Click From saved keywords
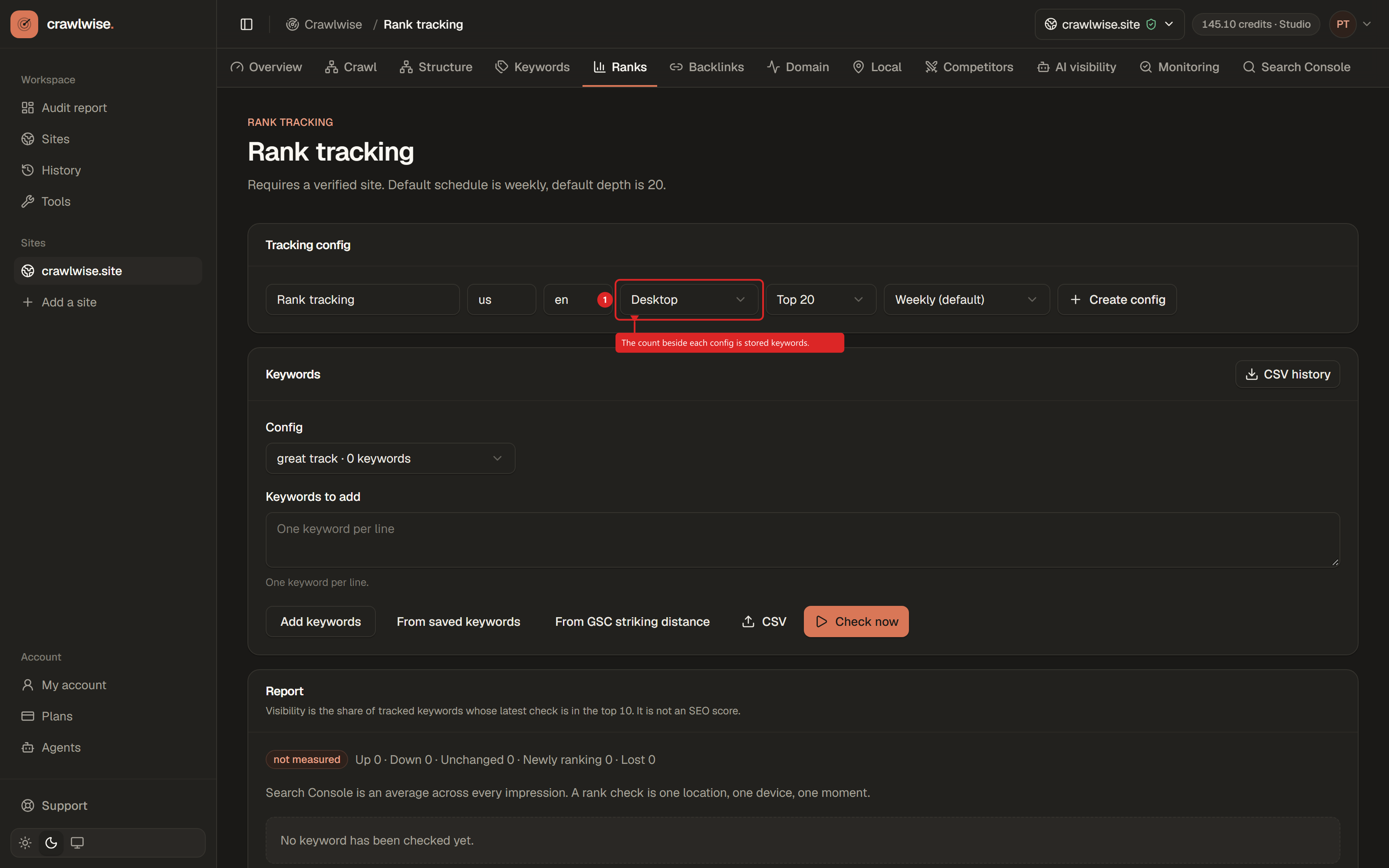 459,622
